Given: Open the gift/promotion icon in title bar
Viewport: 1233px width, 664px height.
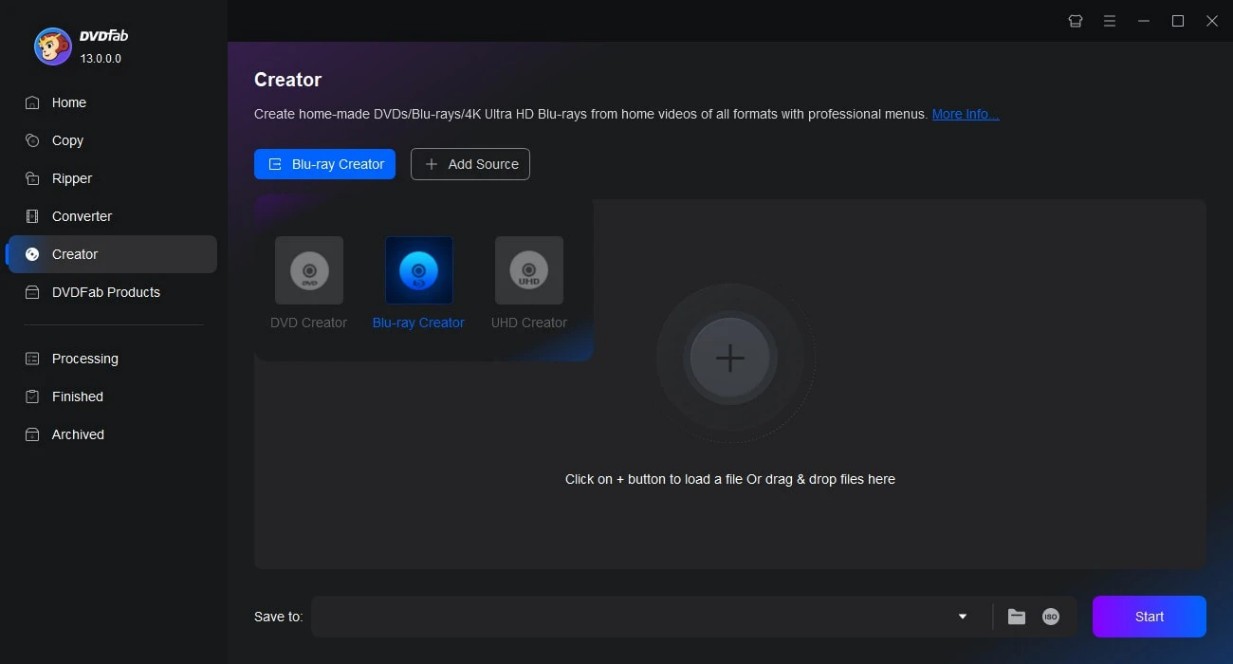Looking at the screenshot, I should click(x=1075, y=20).
